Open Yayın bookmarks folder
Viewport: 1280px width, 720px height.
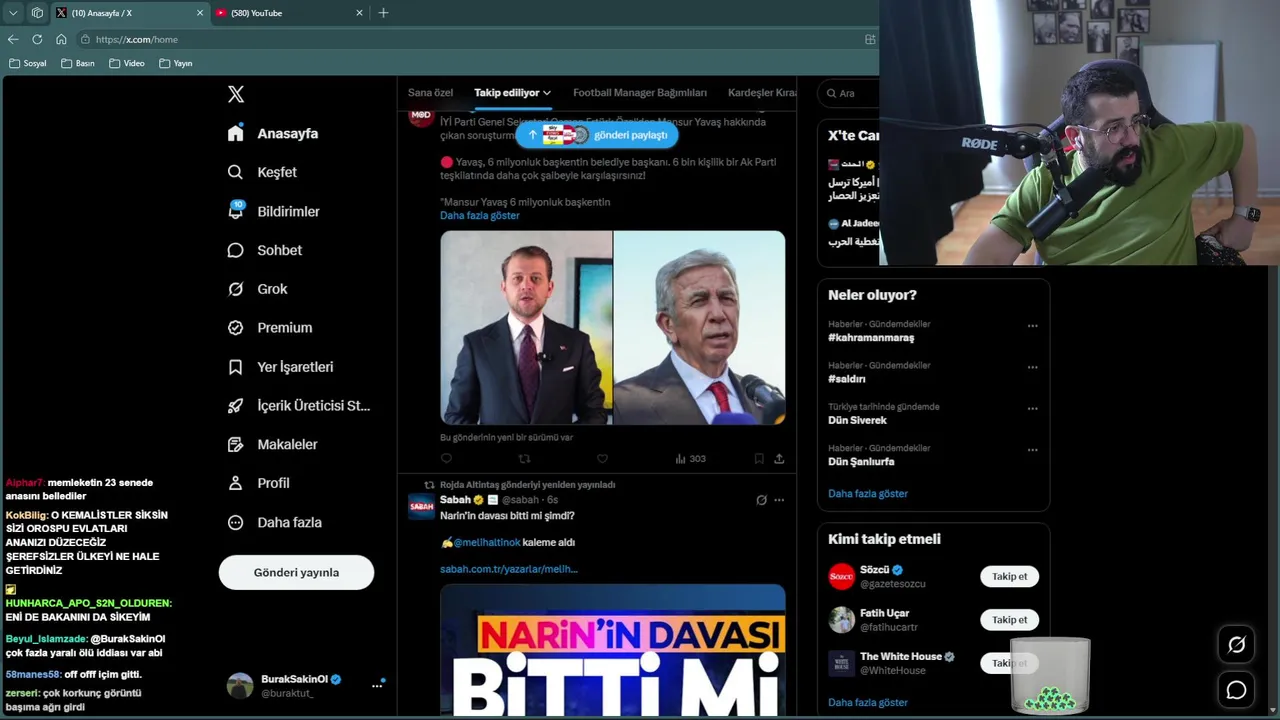pos(176,63)
